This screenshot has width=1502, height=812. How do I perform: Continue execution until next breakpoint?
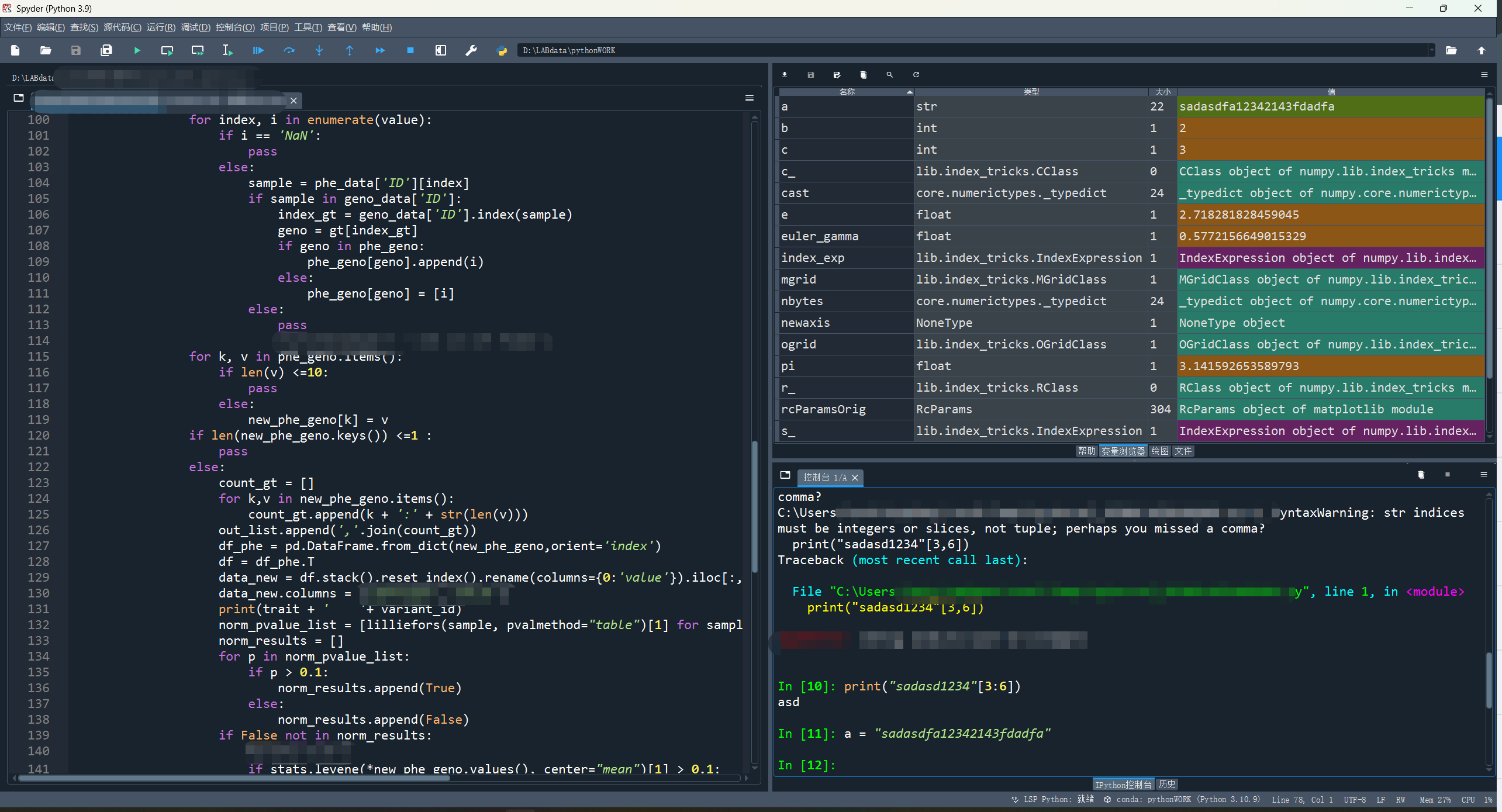click(x=380, y=50)
